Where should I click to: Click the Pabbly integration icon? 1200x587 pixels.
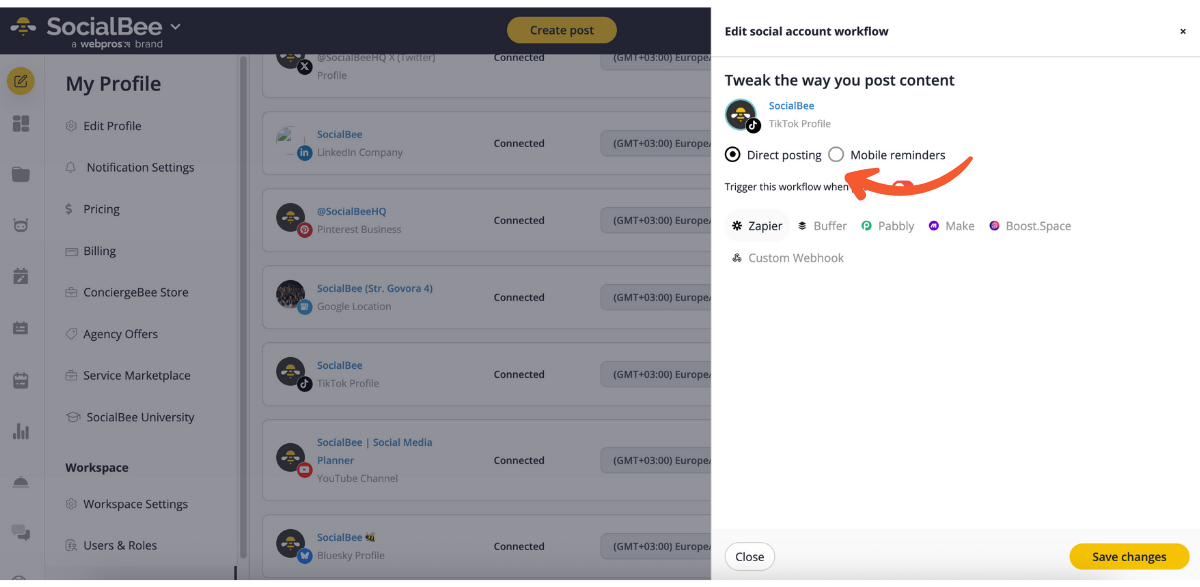click(x=867, y=226)
